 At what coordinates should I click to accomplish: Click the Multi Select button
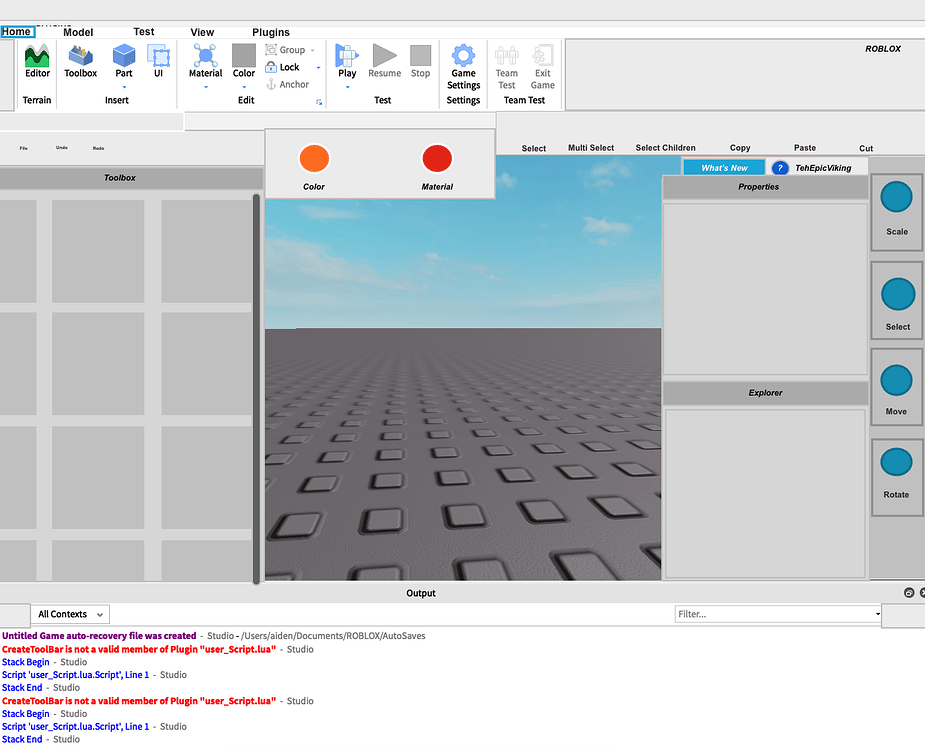591,148
